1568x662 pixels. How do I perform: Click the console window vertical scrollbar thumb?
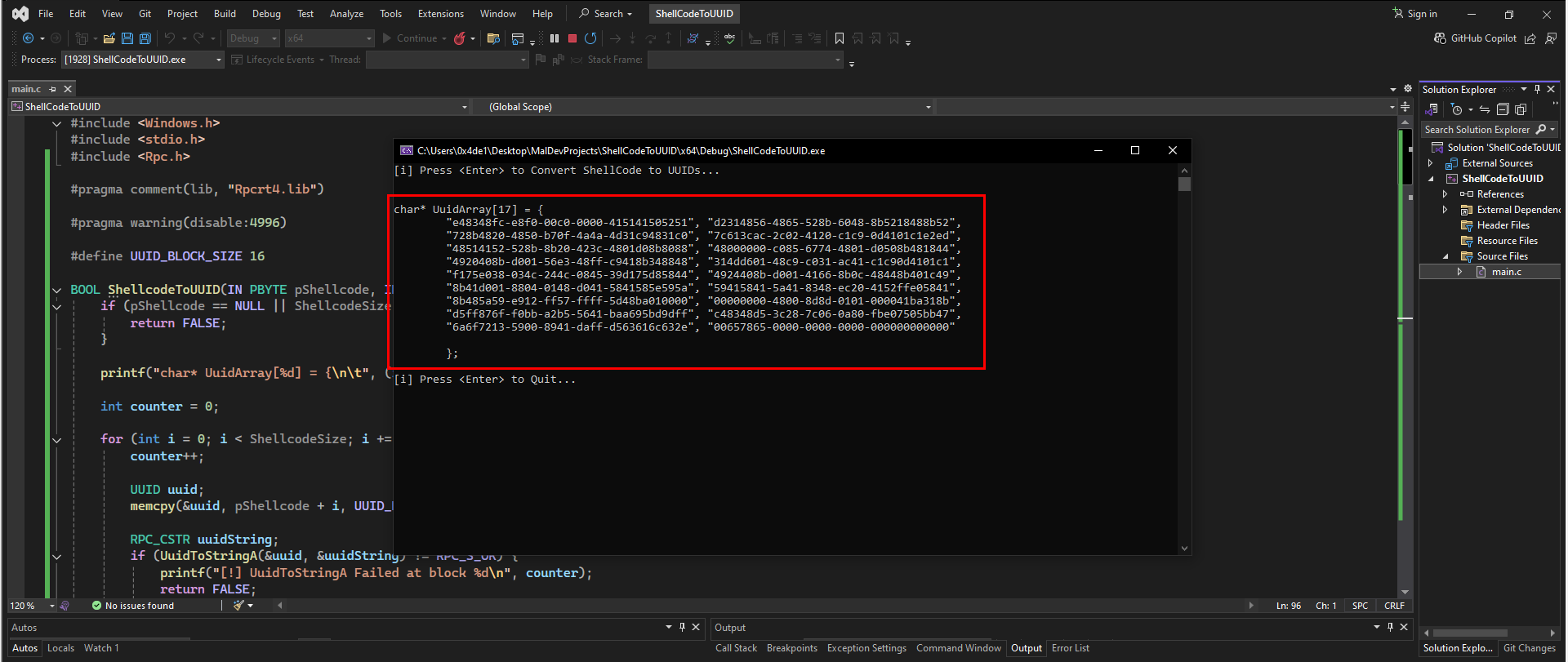pyautogui.click(x=1185, y=184)
